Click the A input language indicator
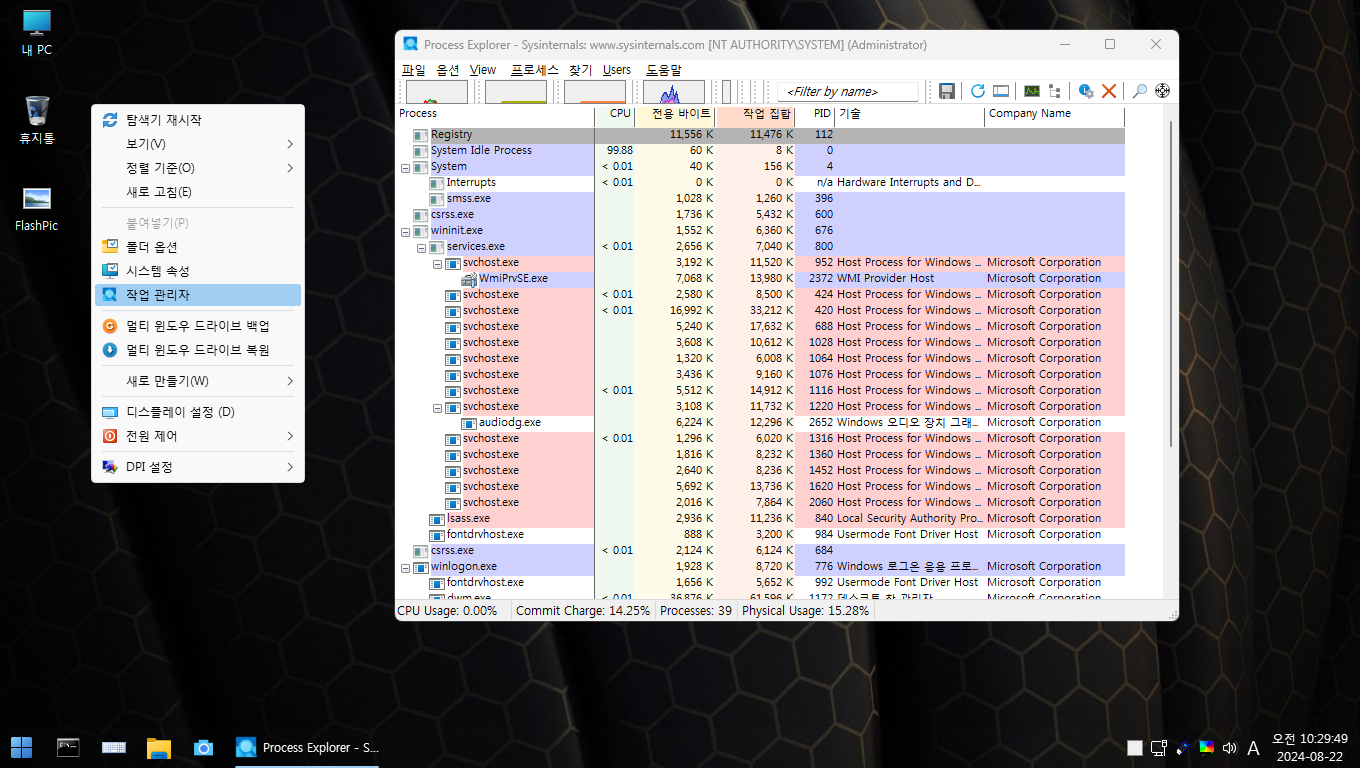 click(x=1253, y=747)
